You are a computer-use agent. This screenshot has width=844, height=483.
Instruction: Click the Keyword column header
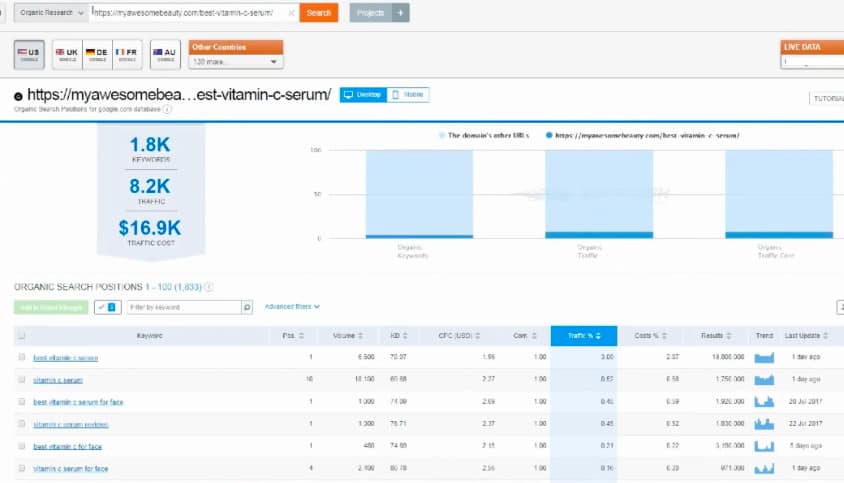149,335
